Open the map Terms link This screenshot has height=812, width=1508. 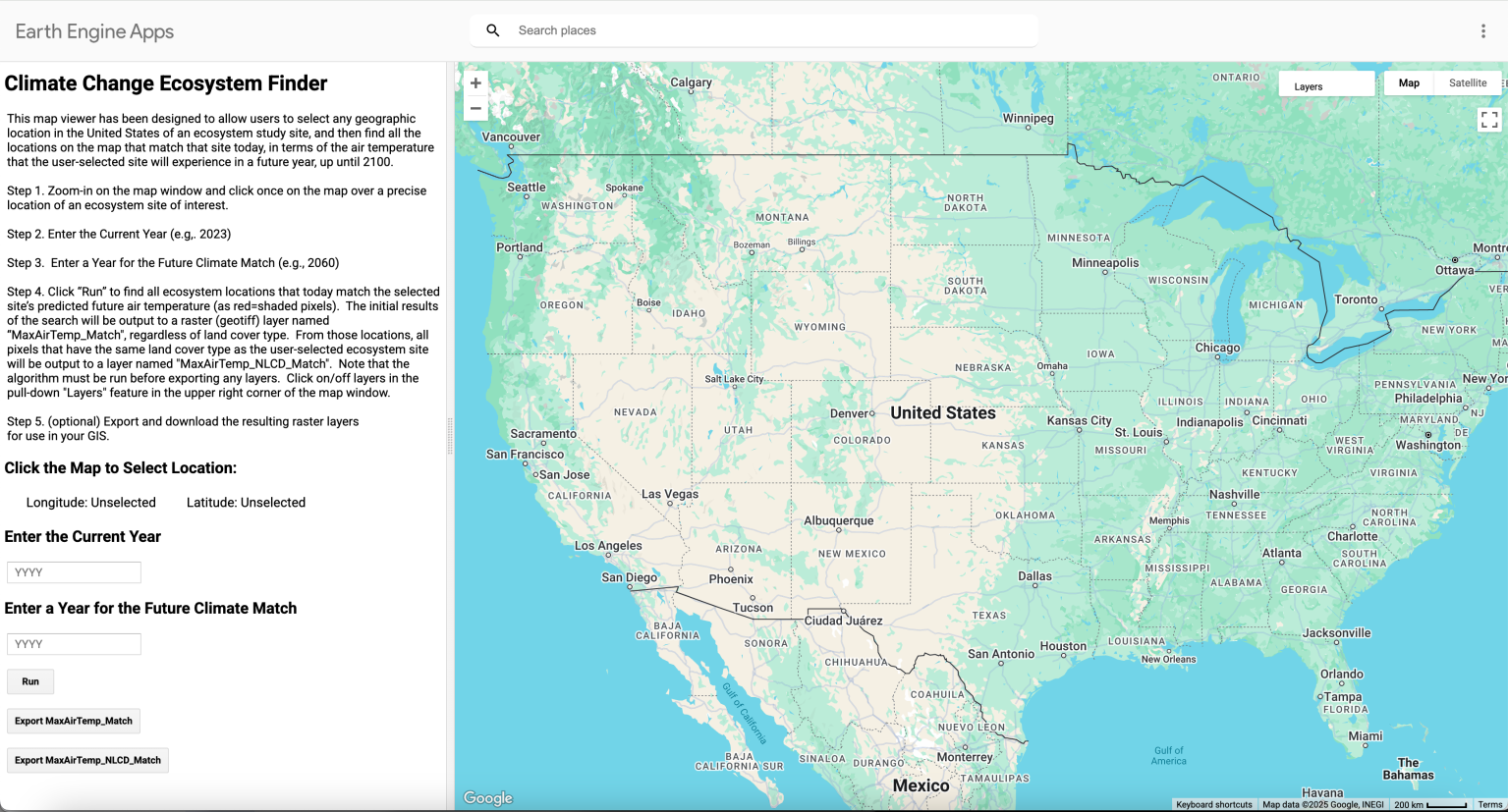click(x=1489, y=805)
